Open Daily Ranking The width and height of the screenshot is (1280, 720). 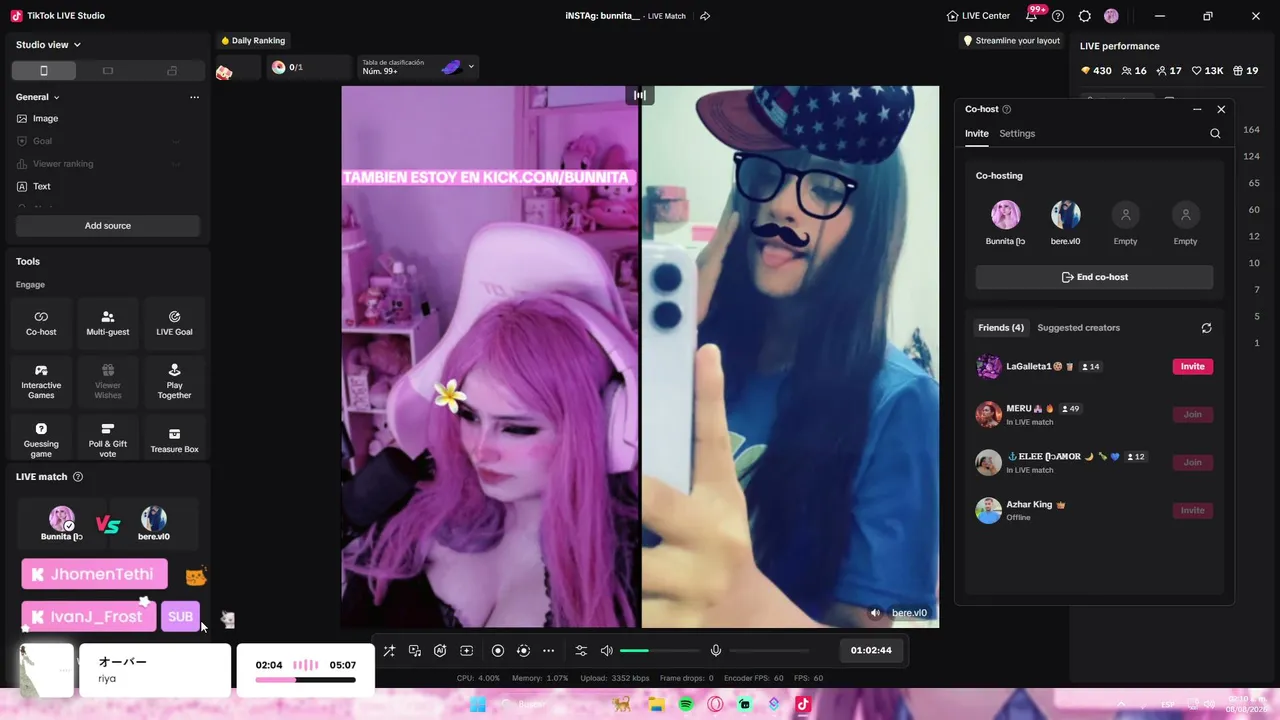pyautogui.click(x=253, y=41)
